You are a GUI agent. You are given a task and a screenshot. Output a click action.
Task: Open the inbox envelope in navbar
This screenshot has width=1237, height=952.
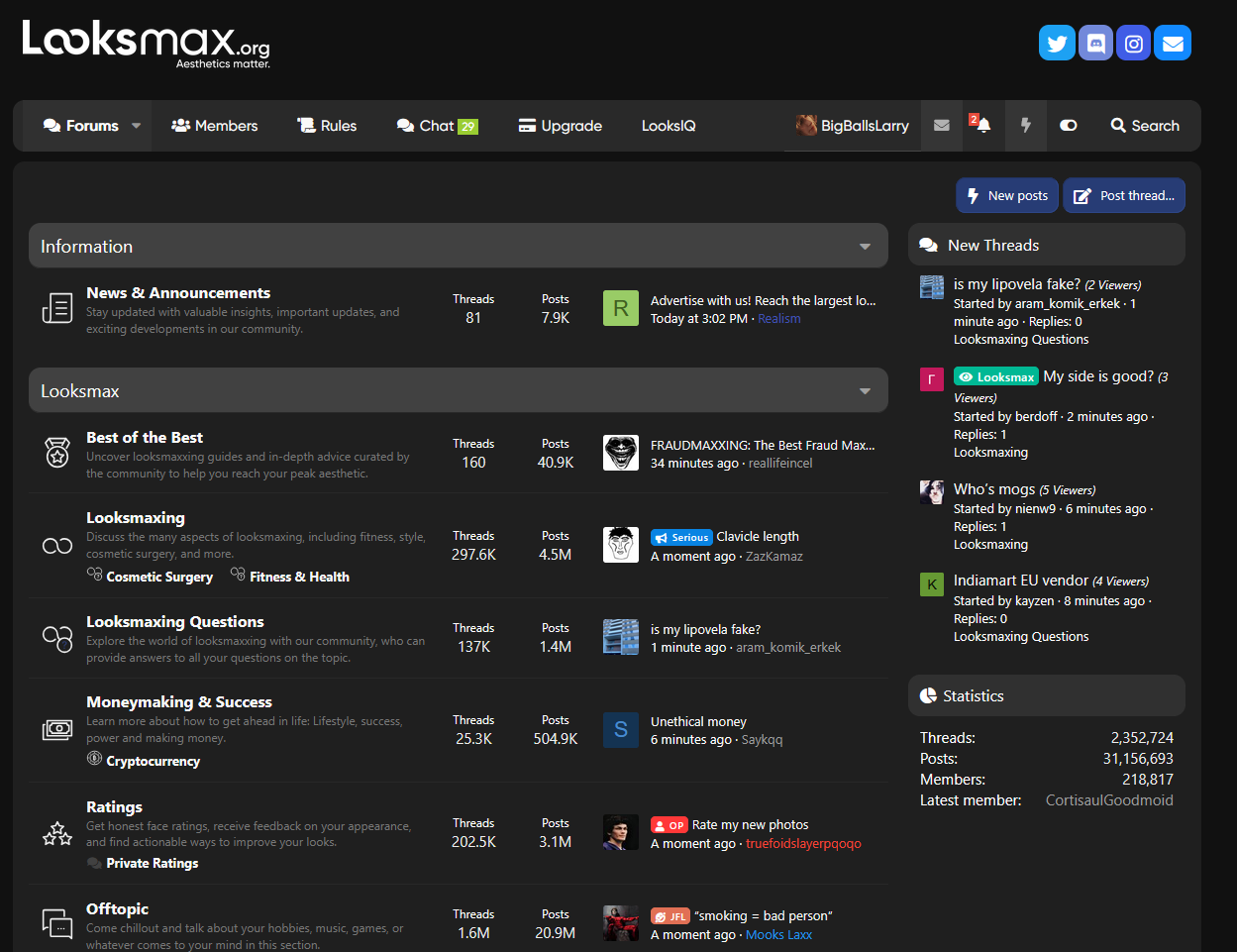942,126
